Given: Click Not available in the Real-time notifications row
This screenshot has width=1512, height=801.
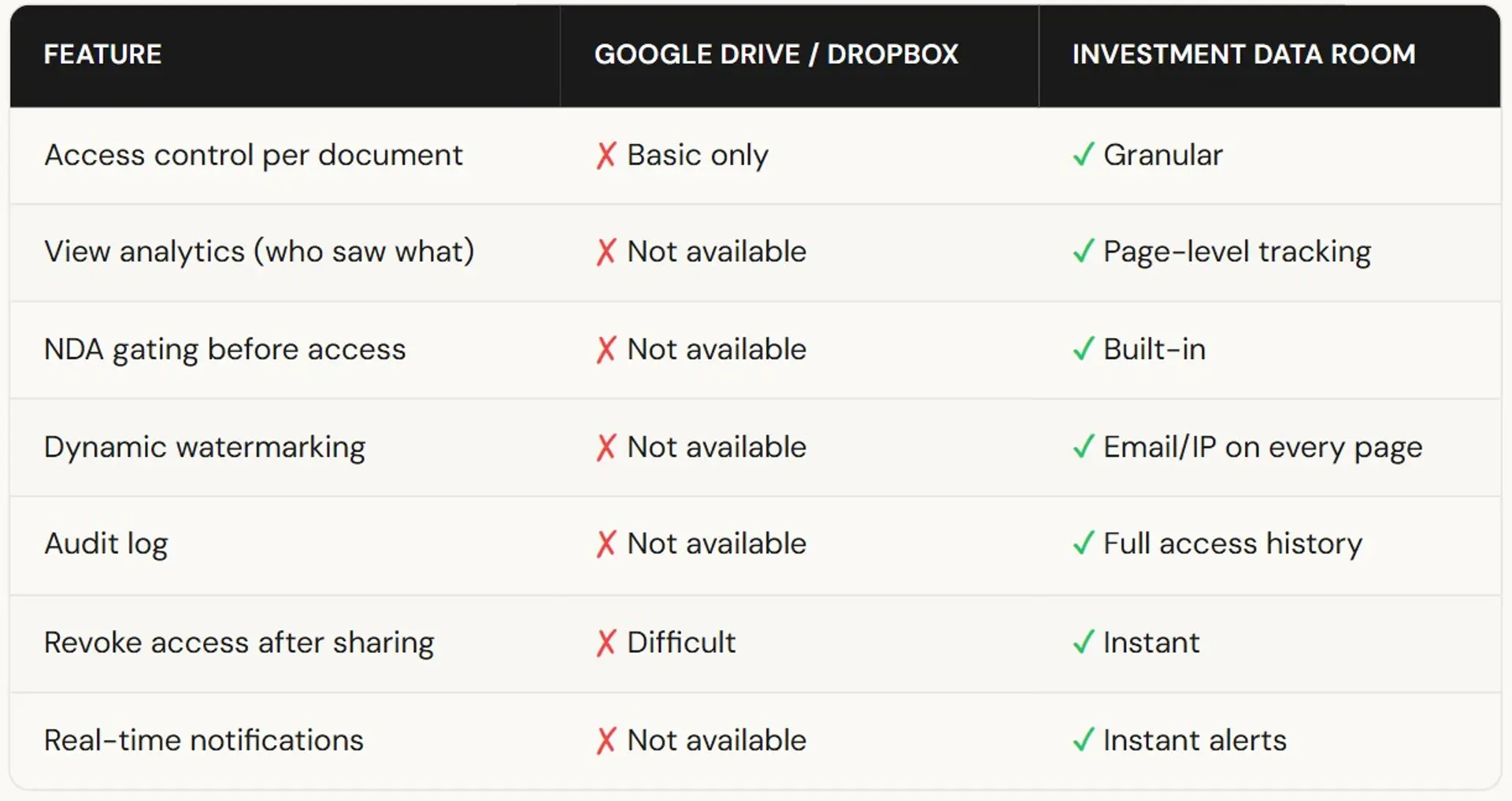Looking at the screenshot, I should point(717,740).
